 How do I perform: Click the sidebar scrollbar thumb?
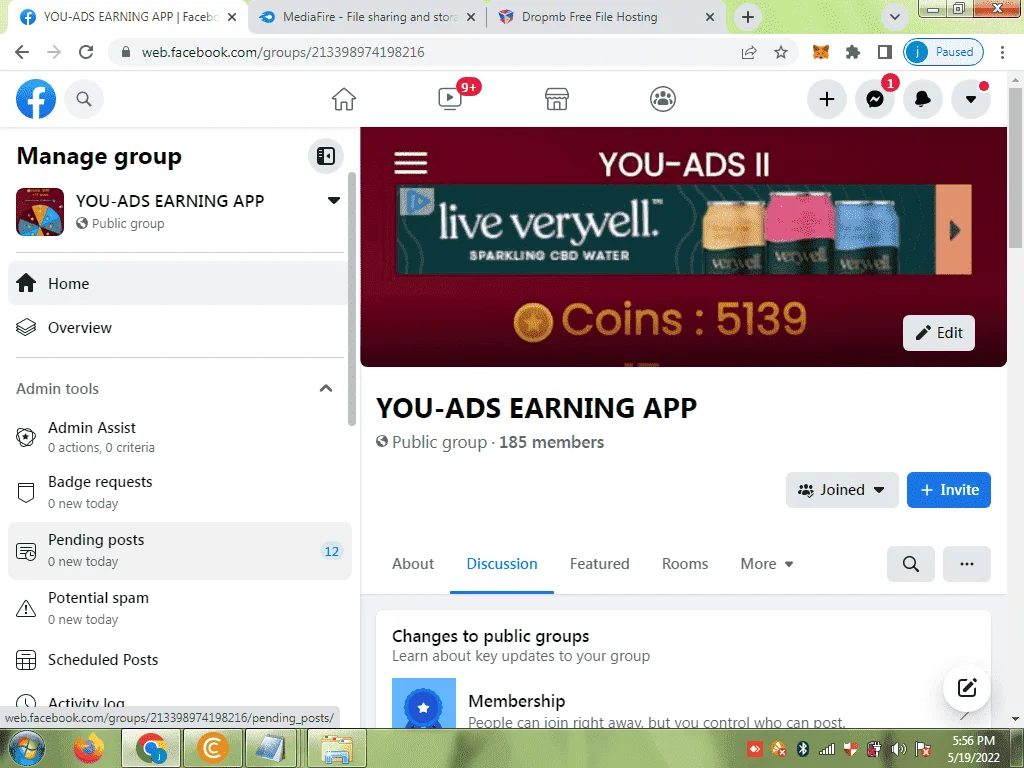352,299
